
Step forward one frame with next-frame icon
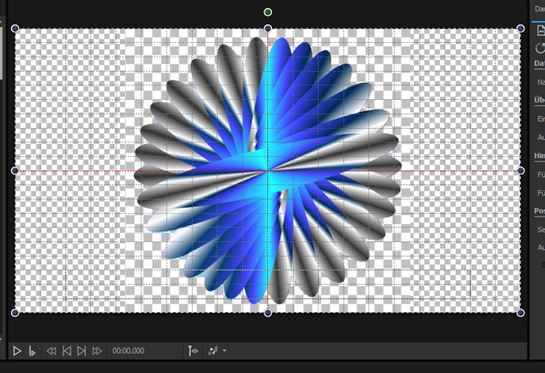82,351
